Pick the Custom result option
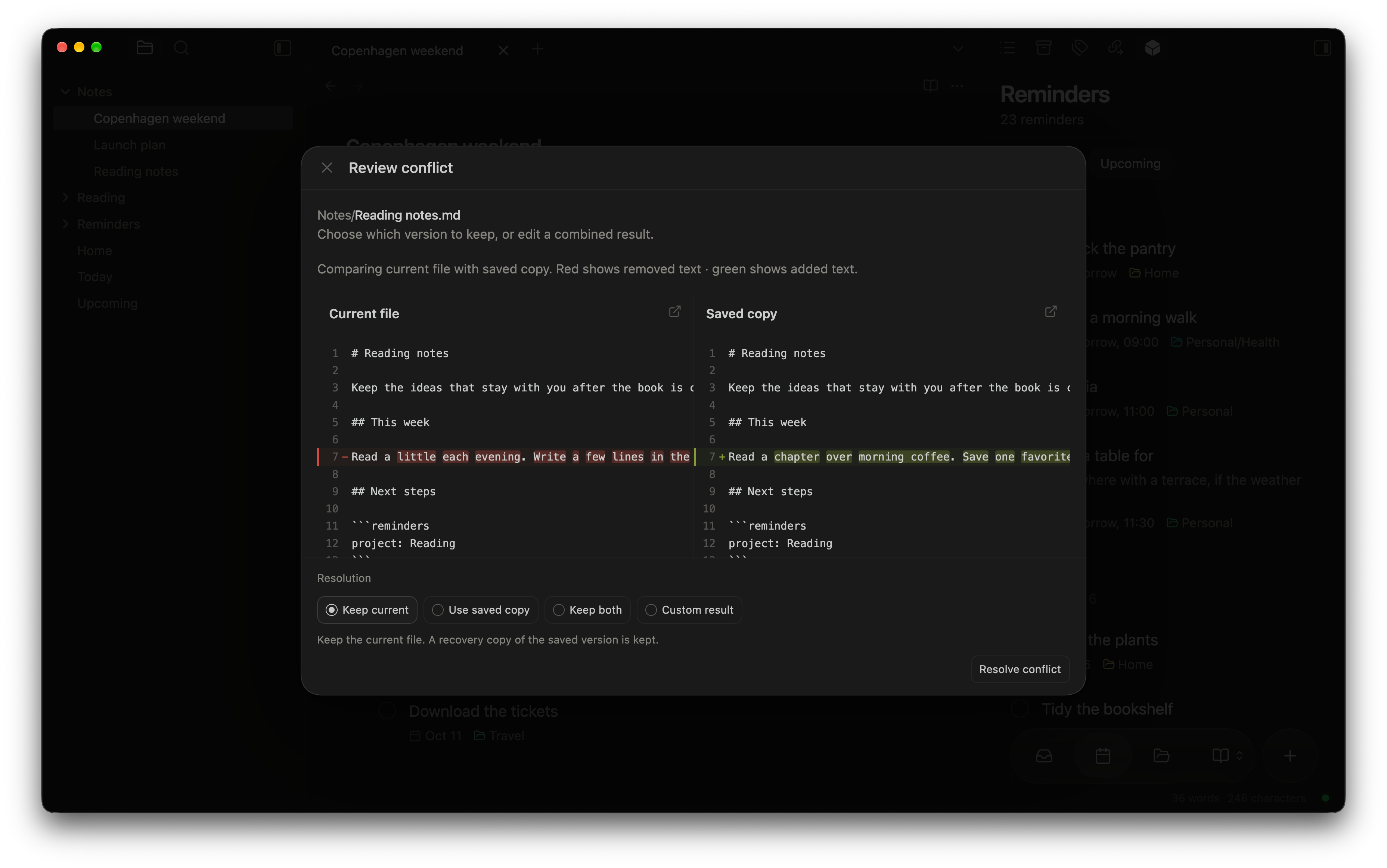The image size is (1387, 868). coord(689,610)
